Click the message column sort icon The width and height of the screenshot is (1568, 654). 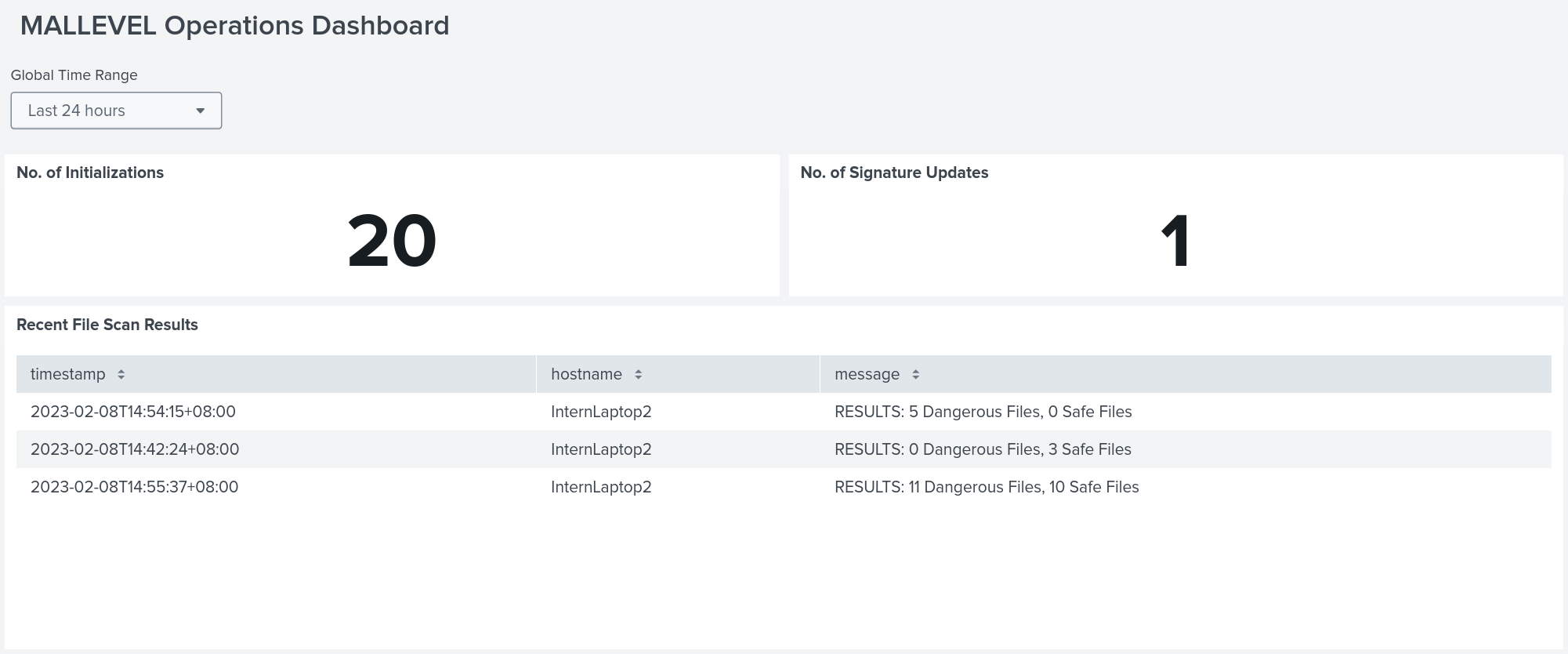pyautogui.click(x=915, y=375)
